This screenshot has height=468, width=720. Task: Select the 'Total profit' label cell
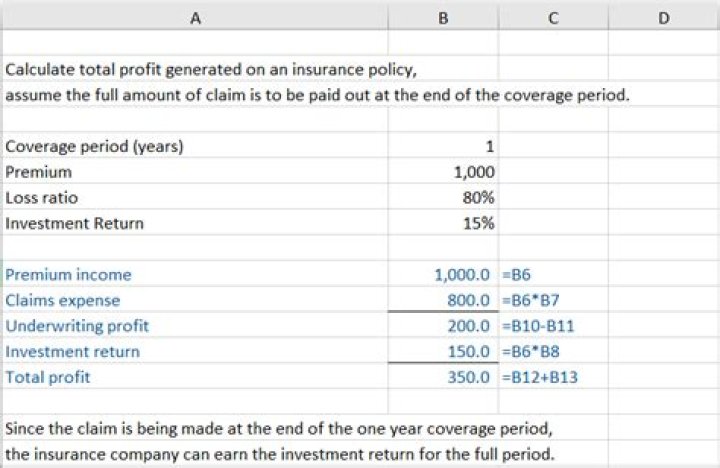[195, 378]
